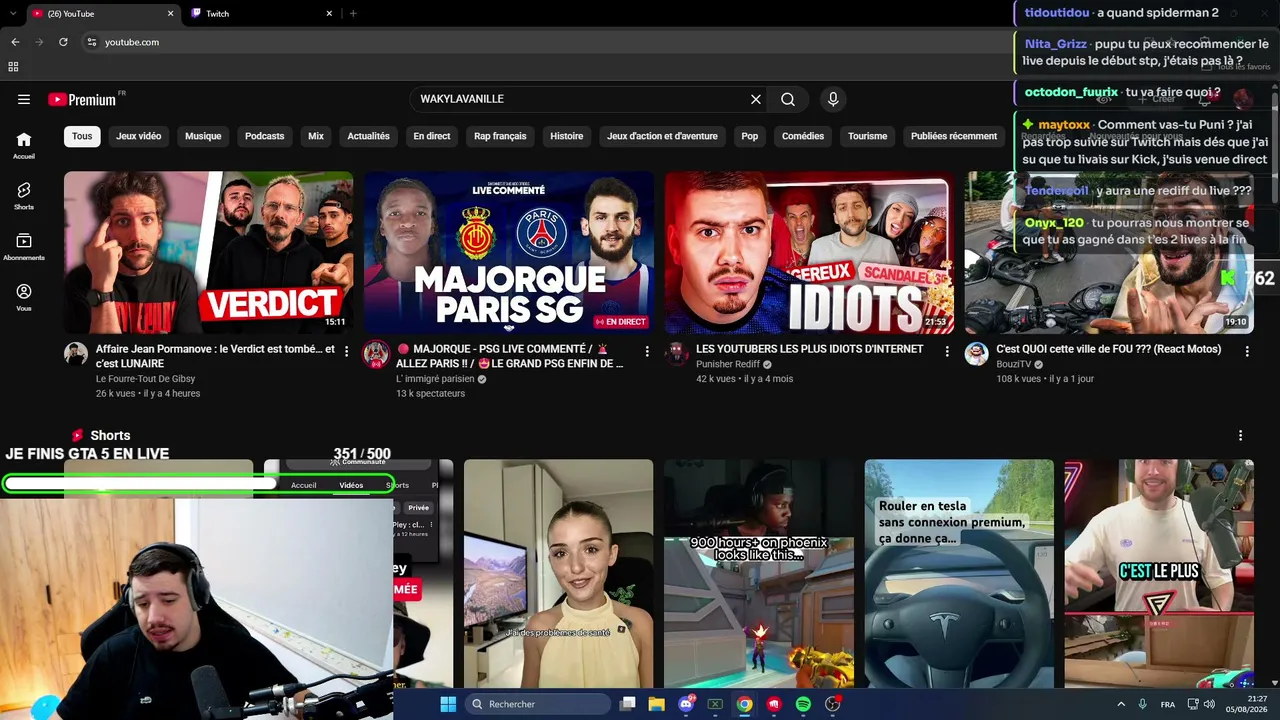Open Punisher Rediff channel avatar
This screenshot has width=1280, height=720.
point(676,354)
